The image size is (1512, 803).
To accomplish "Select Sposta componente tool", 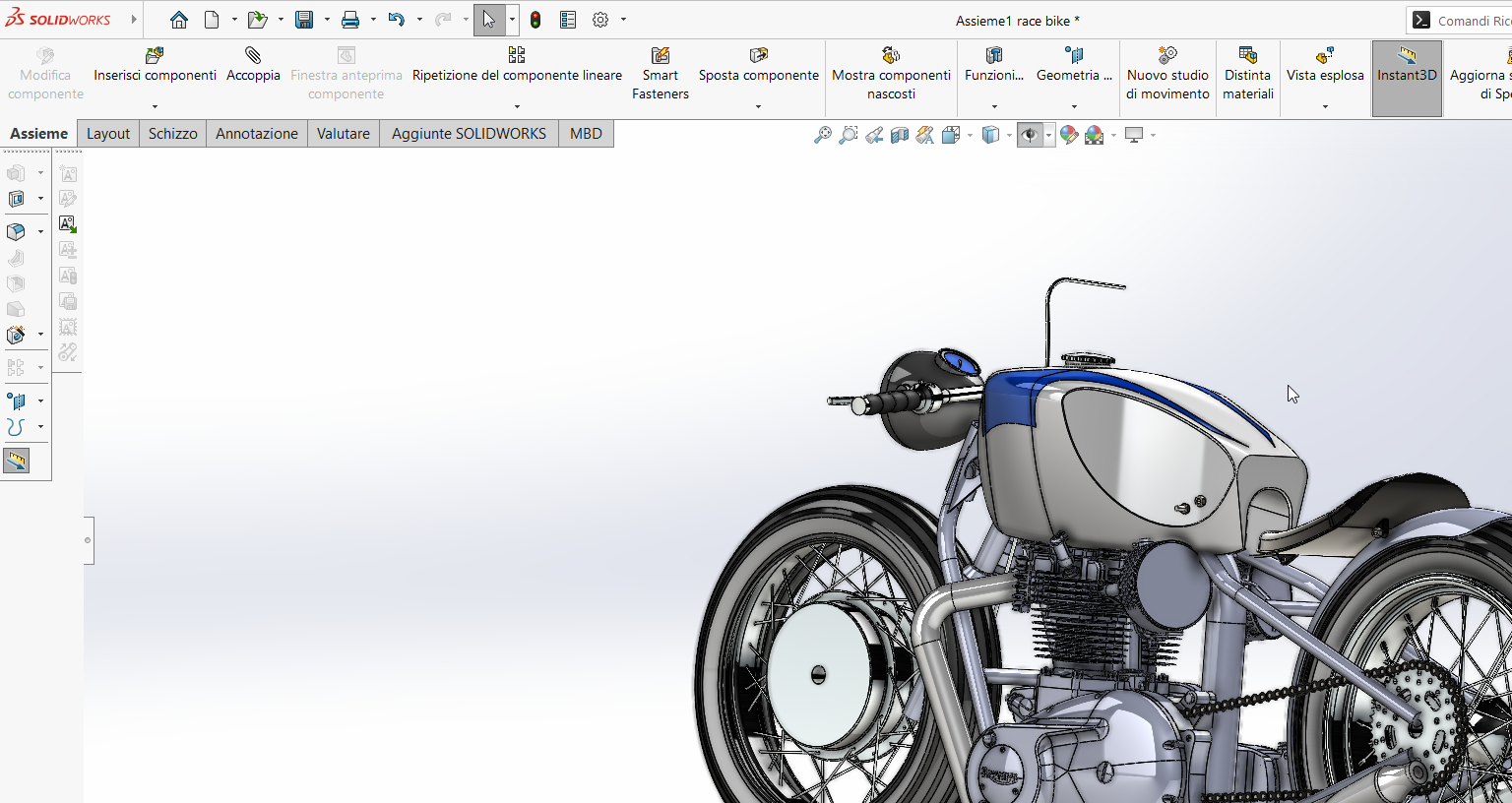I will click(x=758, y=65).
